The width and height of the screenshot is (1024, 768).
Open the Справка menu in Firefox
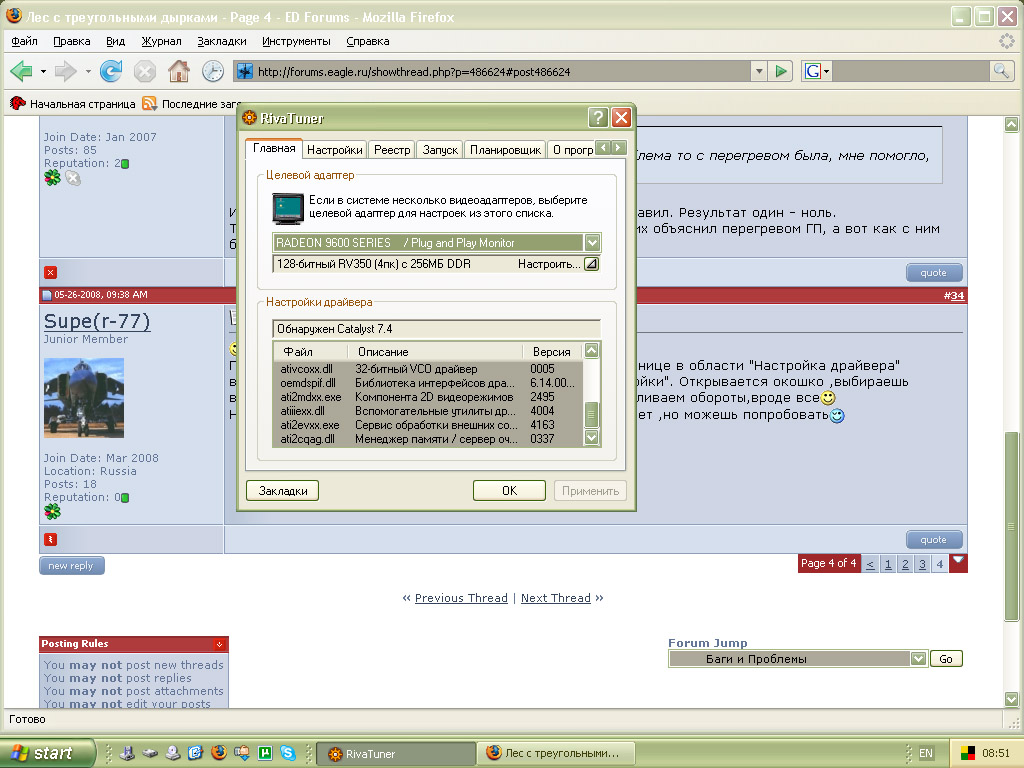point(368,41)
